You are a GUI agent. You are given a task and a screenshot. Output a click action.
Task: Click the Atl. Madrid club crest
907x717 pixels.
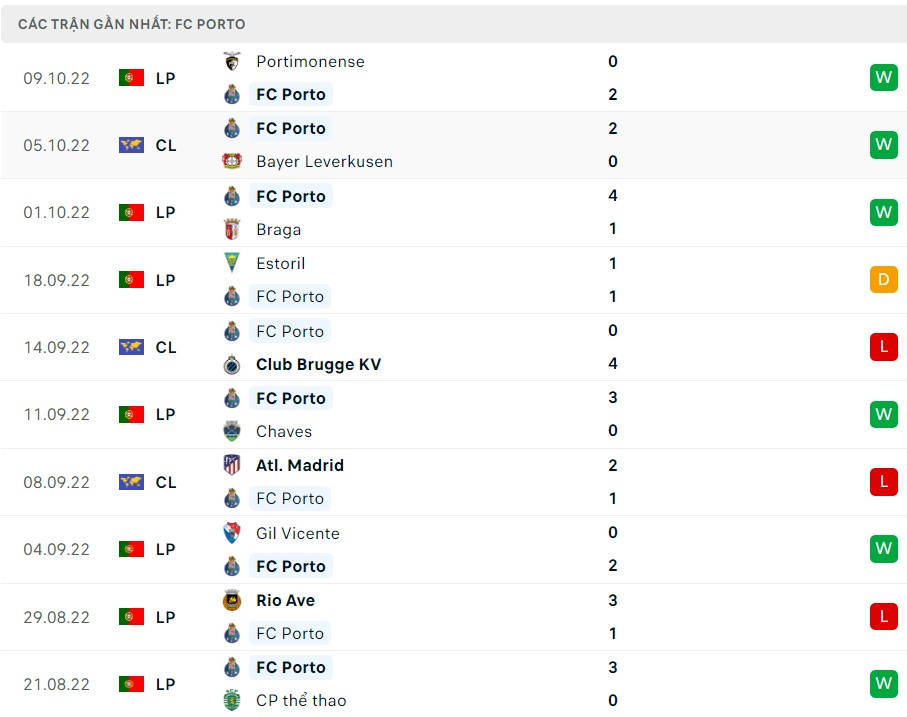click(231, 465)
